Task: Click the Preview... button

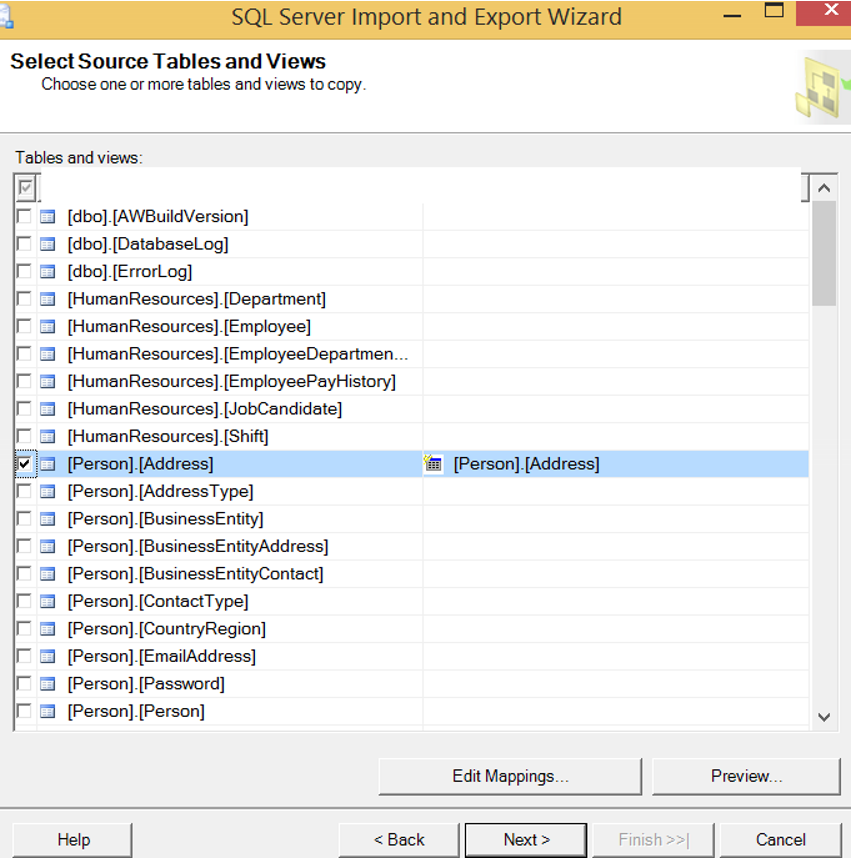Action: pyautogui.click(x=746, y=776)
